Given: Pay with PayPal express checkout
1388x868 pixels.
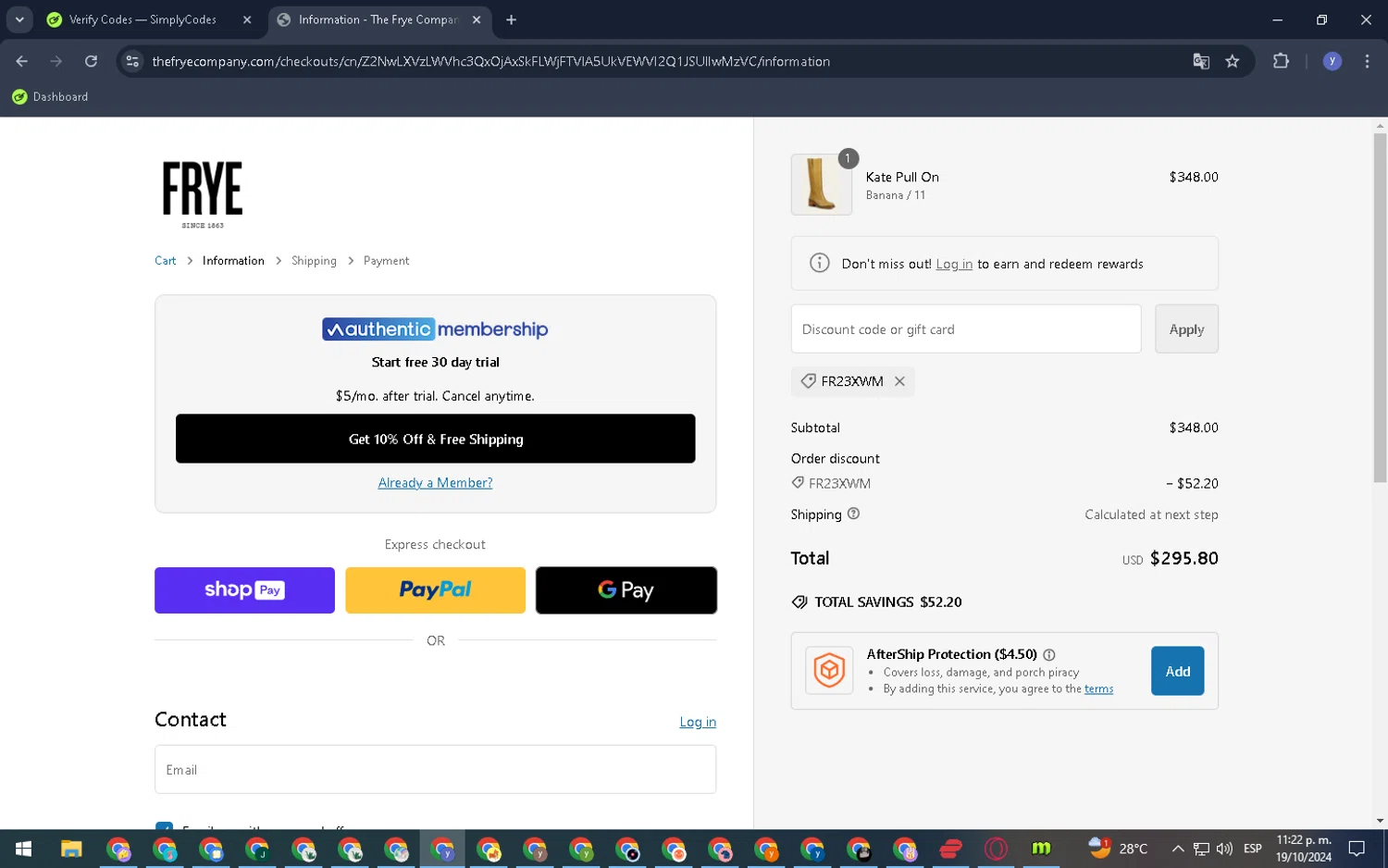Looking at the screenshot, I should (x=435, y=590).
